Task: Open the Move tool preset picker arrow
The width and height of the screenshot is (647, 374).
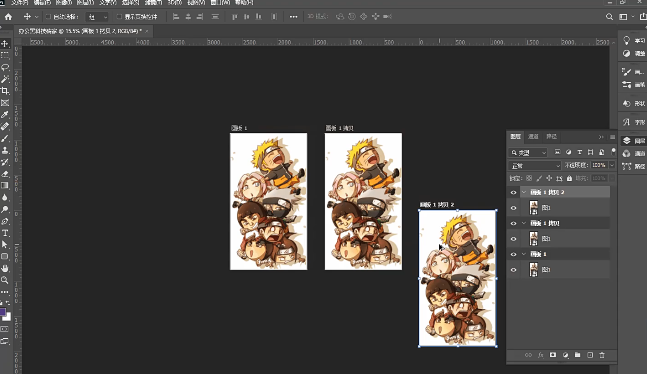Action: tap(36, 17)
